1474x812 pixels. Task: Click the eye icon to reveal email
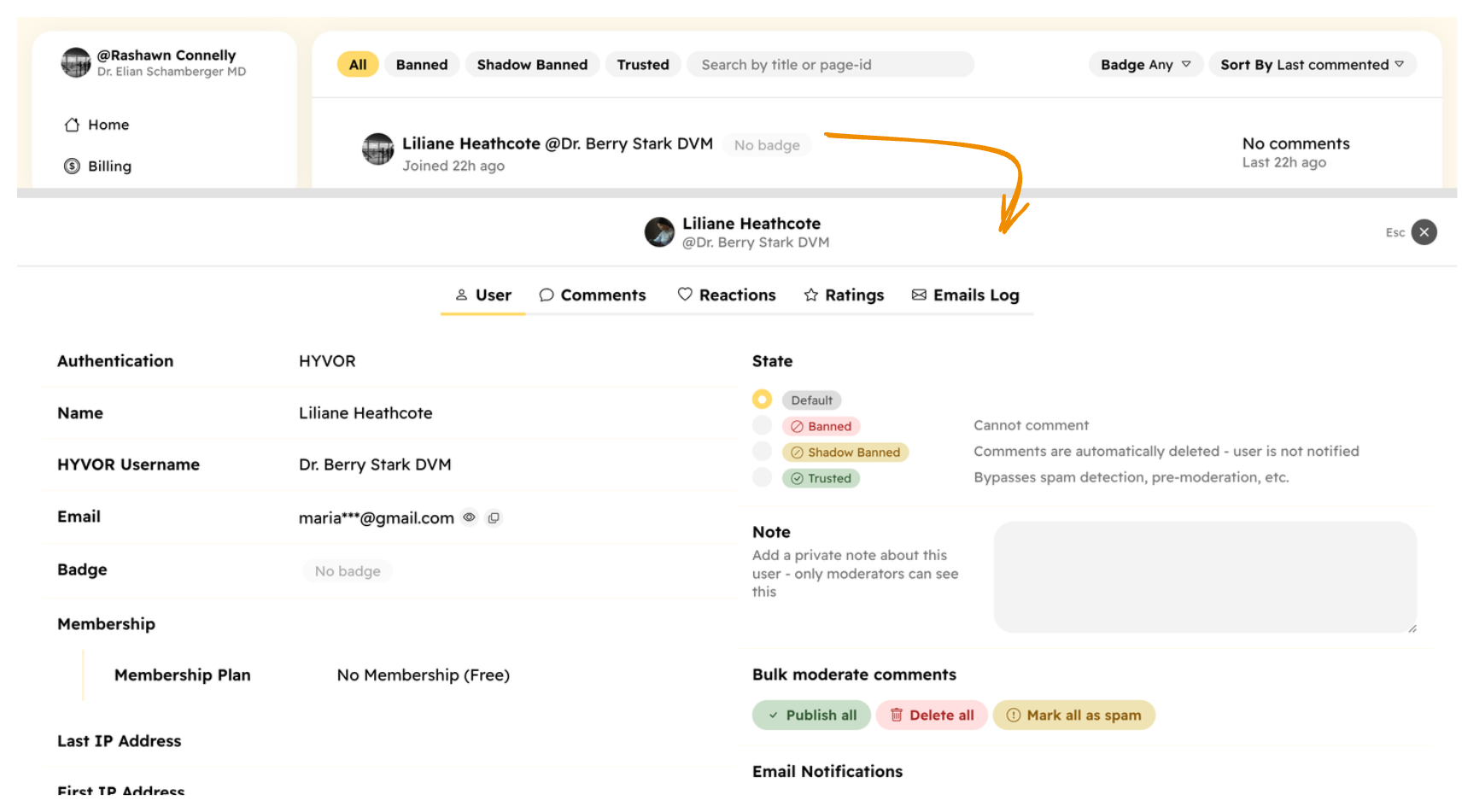click(x=469, y=517)
